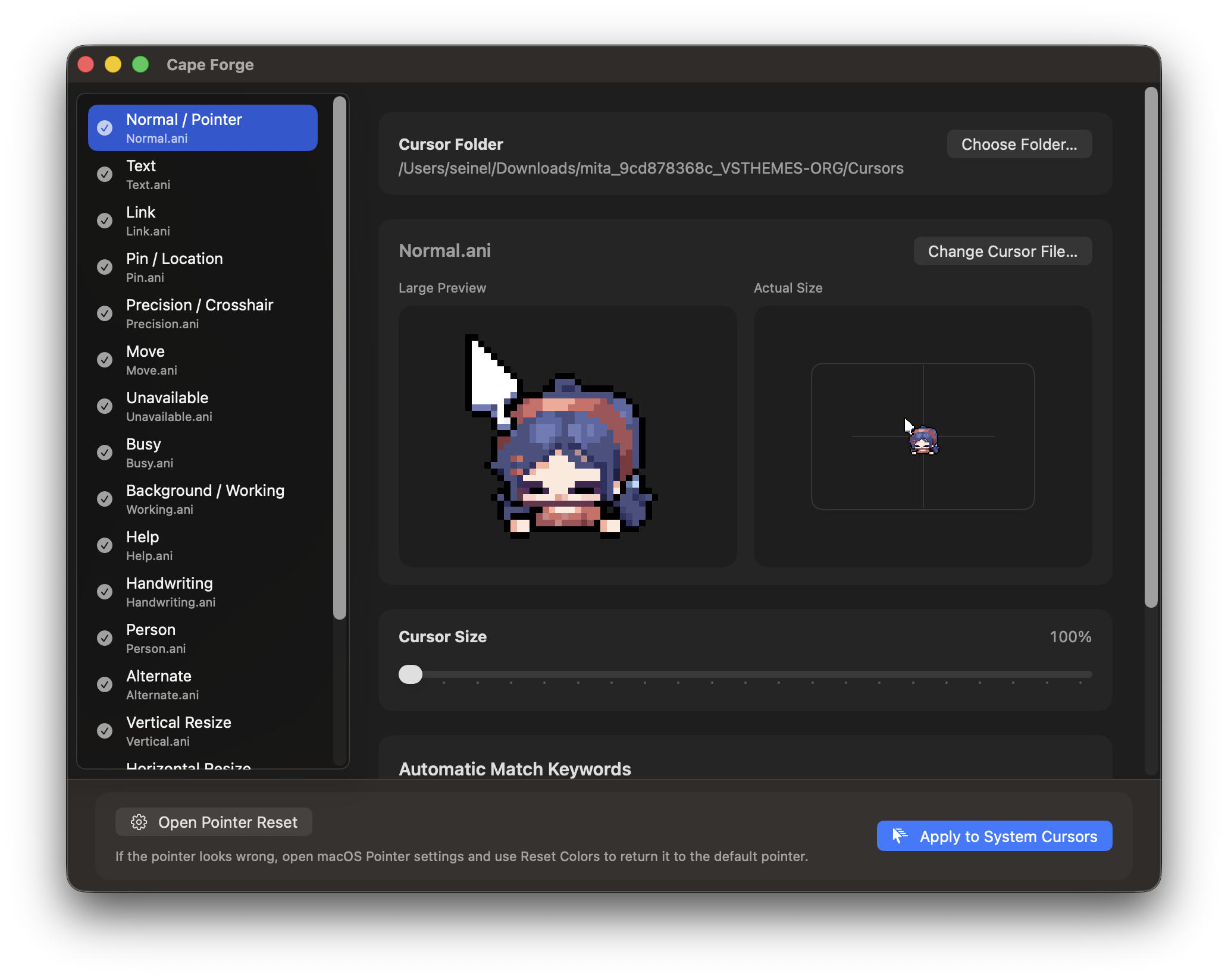Select the Link cursor entry
1228x980 pixels.
[203, 221]
